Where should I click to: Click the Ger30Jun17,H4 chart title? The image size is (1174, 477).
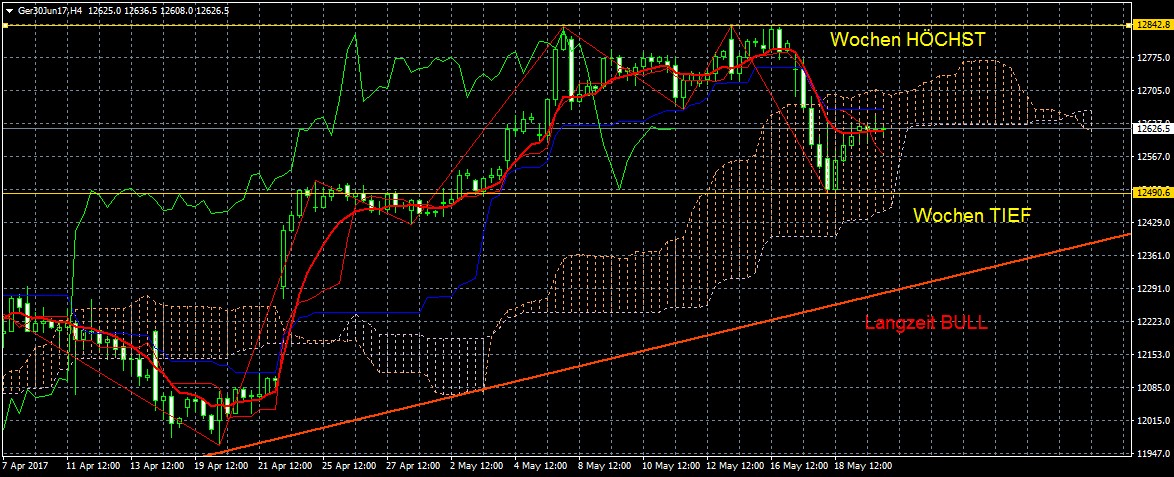(49, 11)
